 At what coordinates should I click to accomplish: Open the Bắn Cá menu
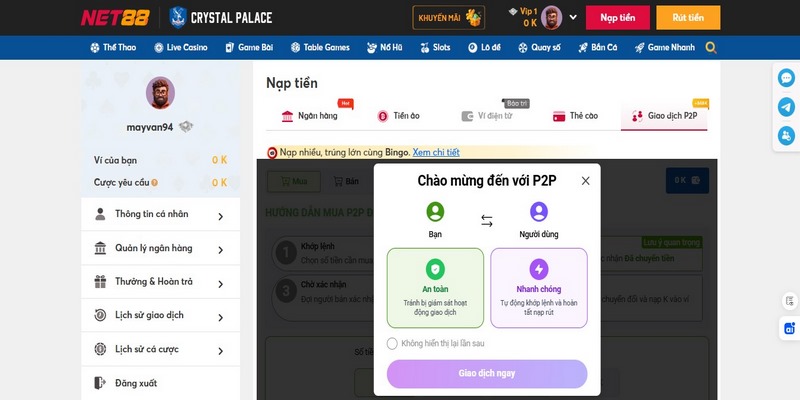[597, 47]
